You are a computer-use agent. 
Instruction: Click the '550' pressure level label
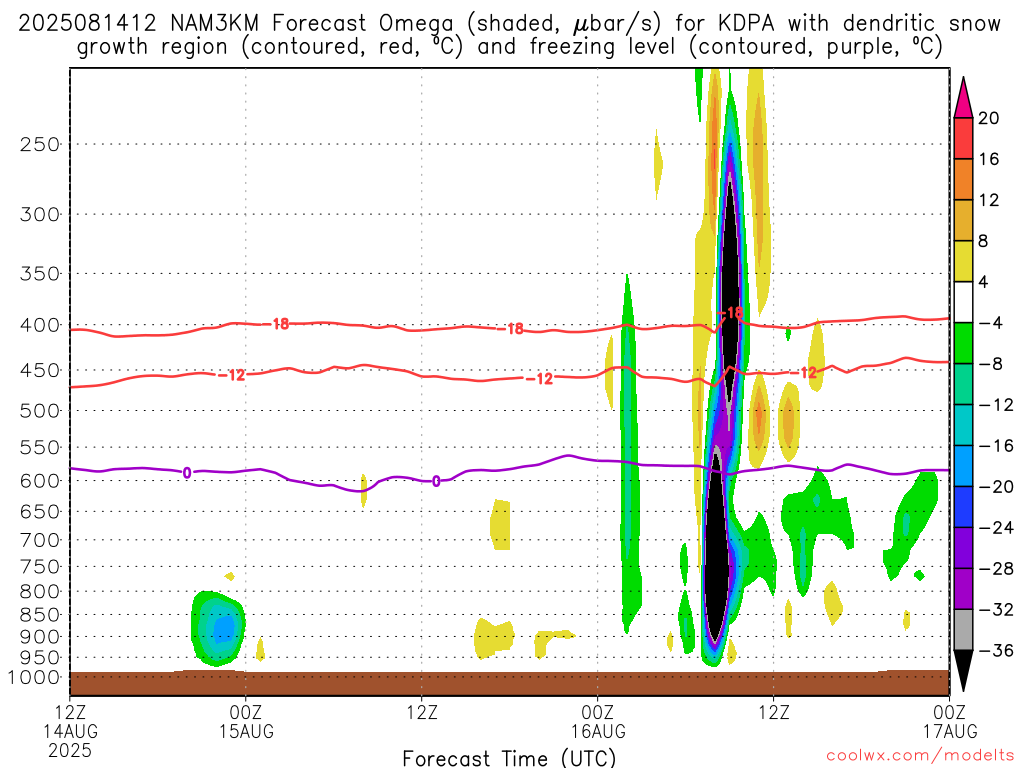(39, 447)
